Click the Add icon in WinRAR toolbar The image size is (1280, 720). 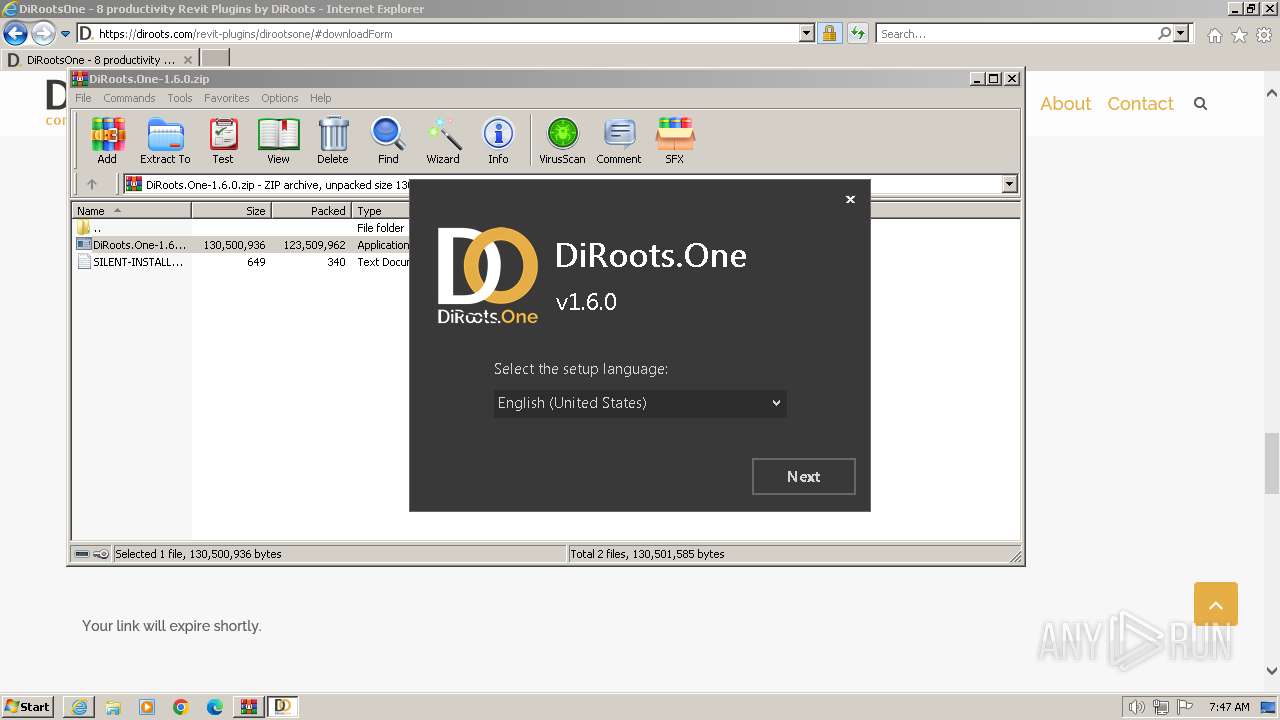[107, 140]
